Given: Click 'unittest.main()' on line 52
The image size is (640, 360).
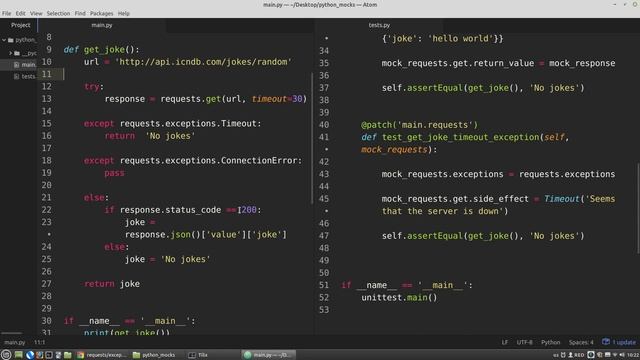Looking at the screenshot, I should tap(399, 298).
